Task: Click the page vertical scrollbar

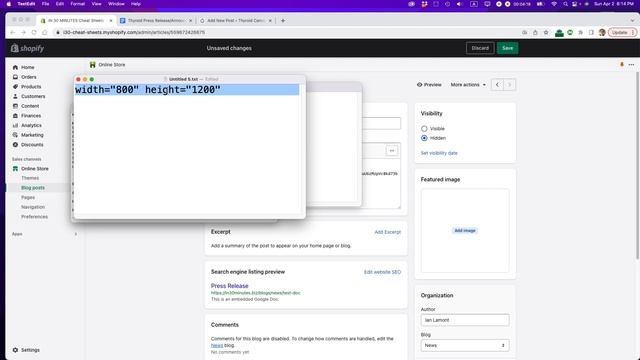Action: tap(637, 165)
